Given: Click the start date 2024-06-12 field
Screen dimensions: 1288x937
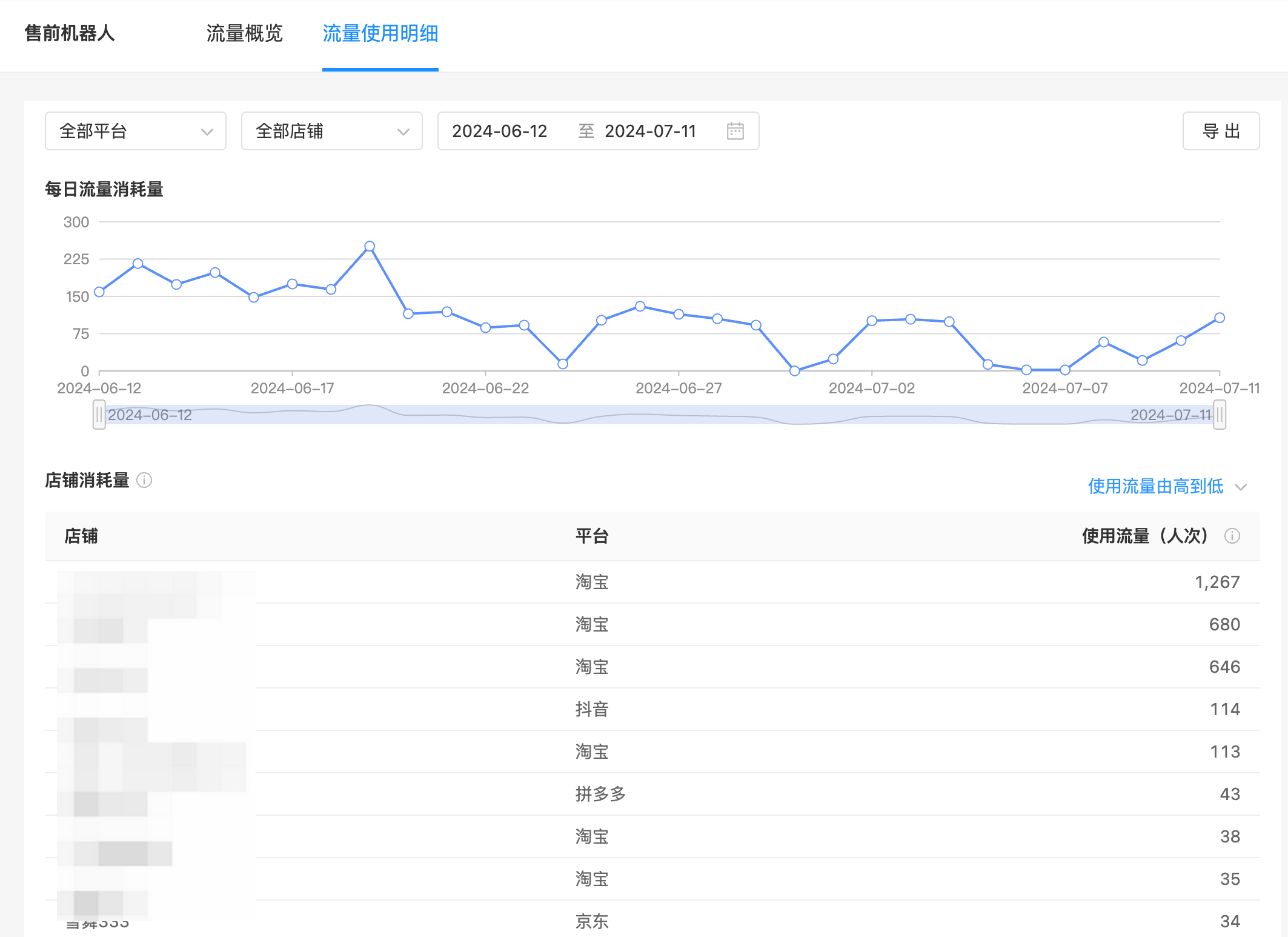Looking at the screenshot, I should tap(500, 131).
